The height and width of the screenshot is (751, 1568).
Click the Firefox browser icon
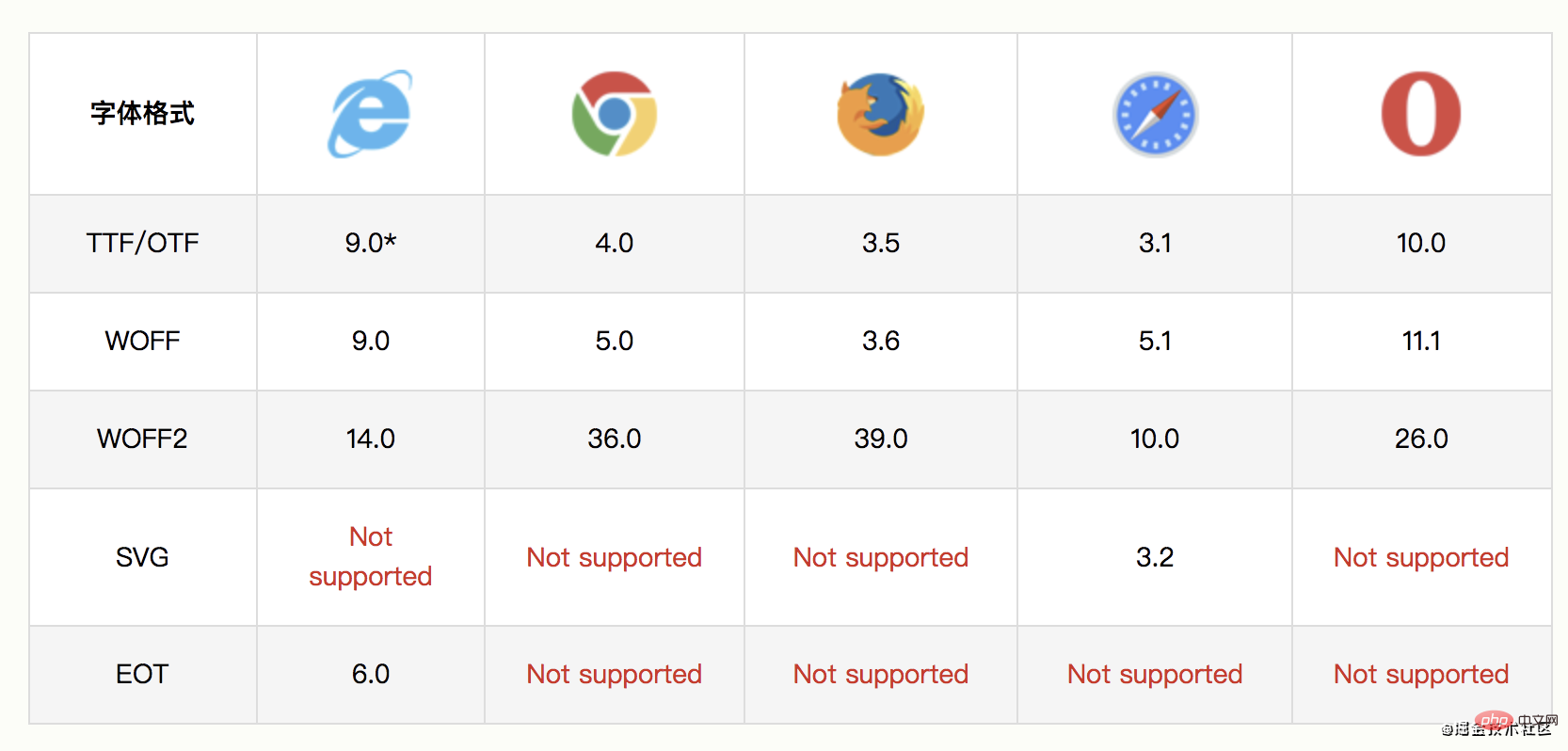[x=881, y=114]
